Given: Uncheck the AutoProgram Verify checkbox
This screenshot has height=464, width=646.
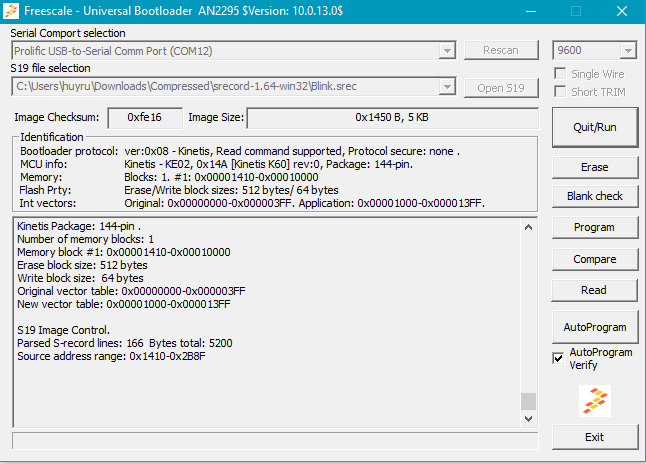Looking at the screenshot, I should pyautogui.click(x=558, y=358).
